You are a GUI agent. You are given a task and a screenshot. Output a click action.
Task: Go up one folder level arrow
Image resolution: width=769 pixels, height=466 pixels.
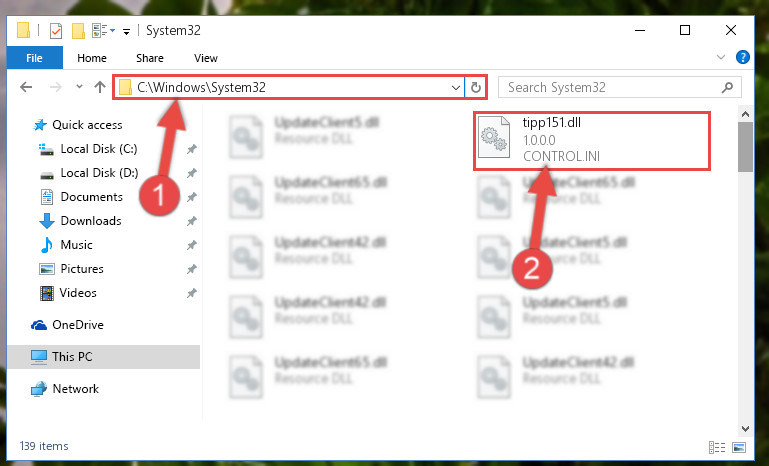(x=100, y=87)
